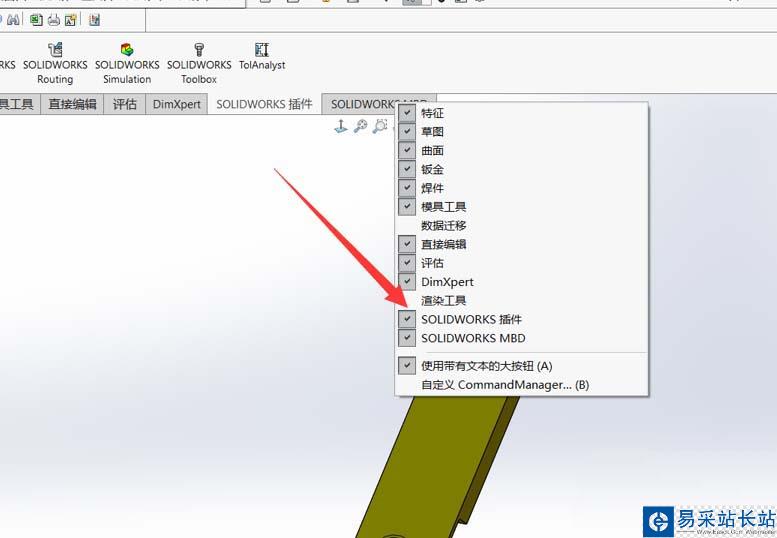Toggle 模具工具 in the context menu
The width and height of the screenshot is (777, 538).
coord(521,207)
